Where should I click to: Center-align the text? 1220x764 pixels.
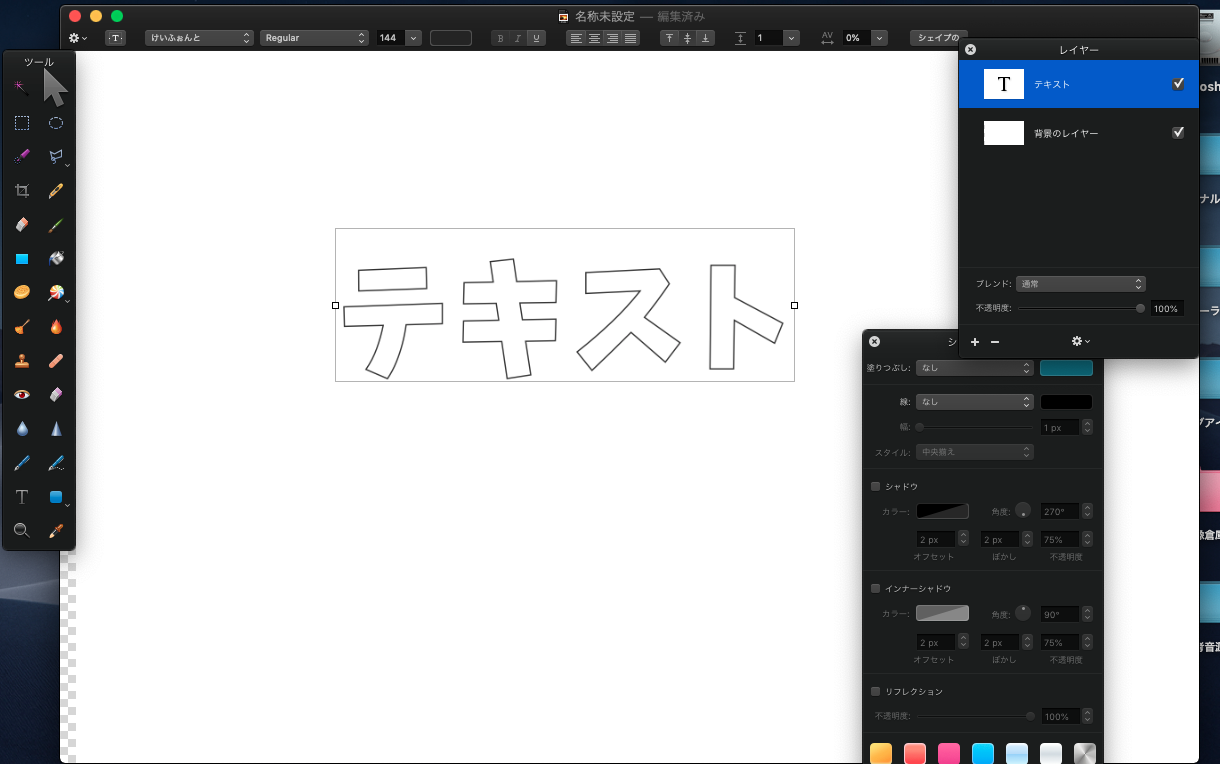[594, 38]
